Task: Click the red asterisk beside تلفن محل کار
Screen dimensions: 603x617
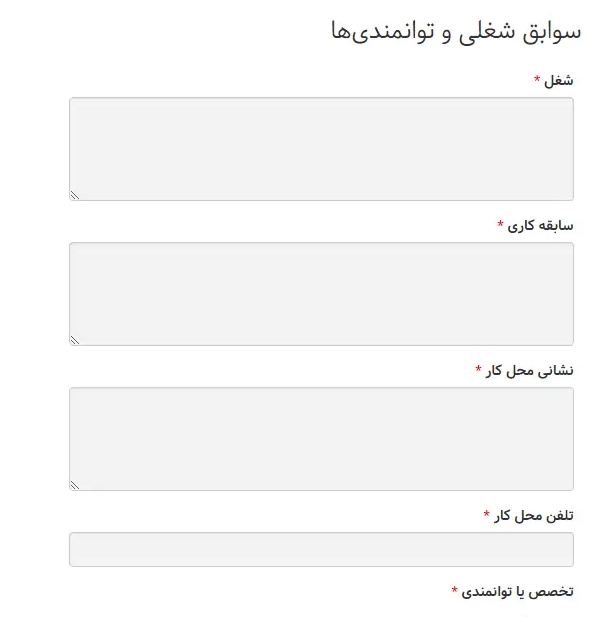Action: coord(486,514)
